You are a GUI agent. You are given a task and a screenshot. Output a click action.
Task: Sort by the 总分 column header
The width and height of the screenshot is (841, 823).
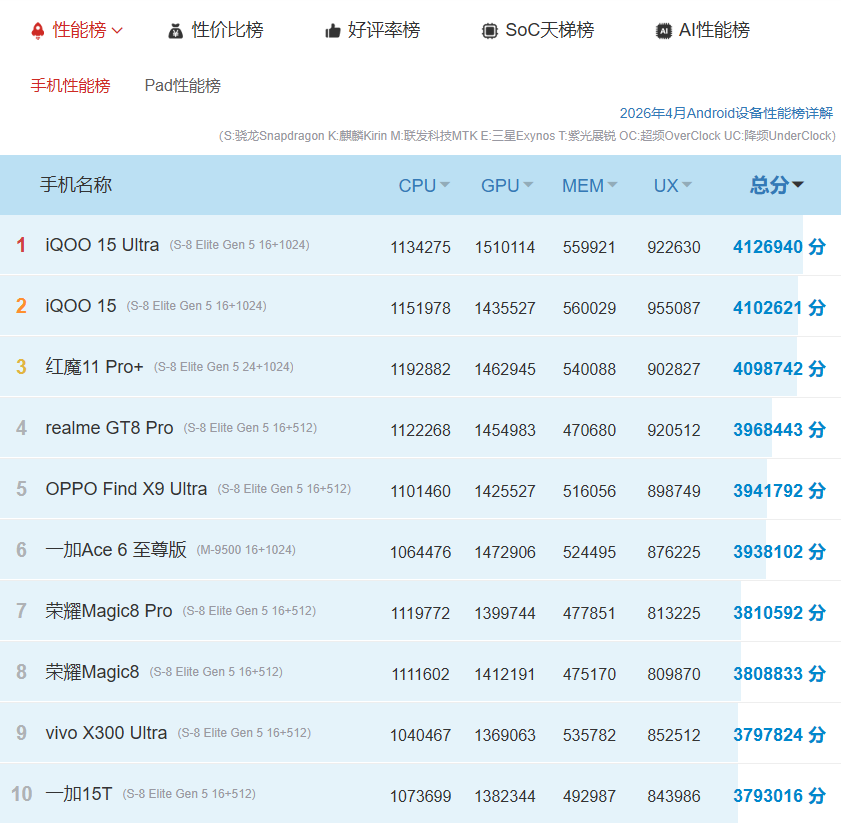click(x=777, y=185)
